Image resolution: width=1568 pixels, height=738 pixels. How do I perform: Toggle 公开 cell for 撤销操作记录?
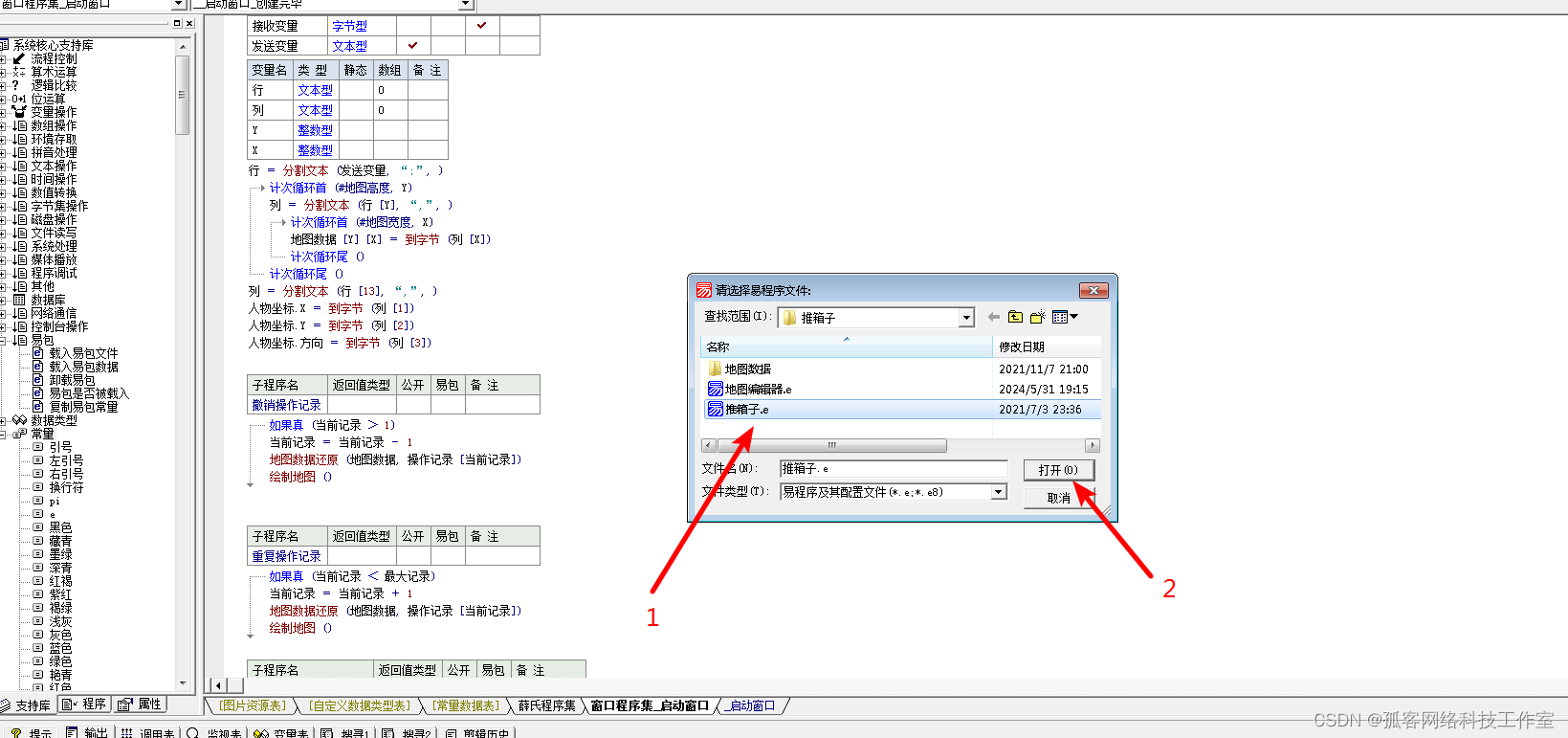413,405
